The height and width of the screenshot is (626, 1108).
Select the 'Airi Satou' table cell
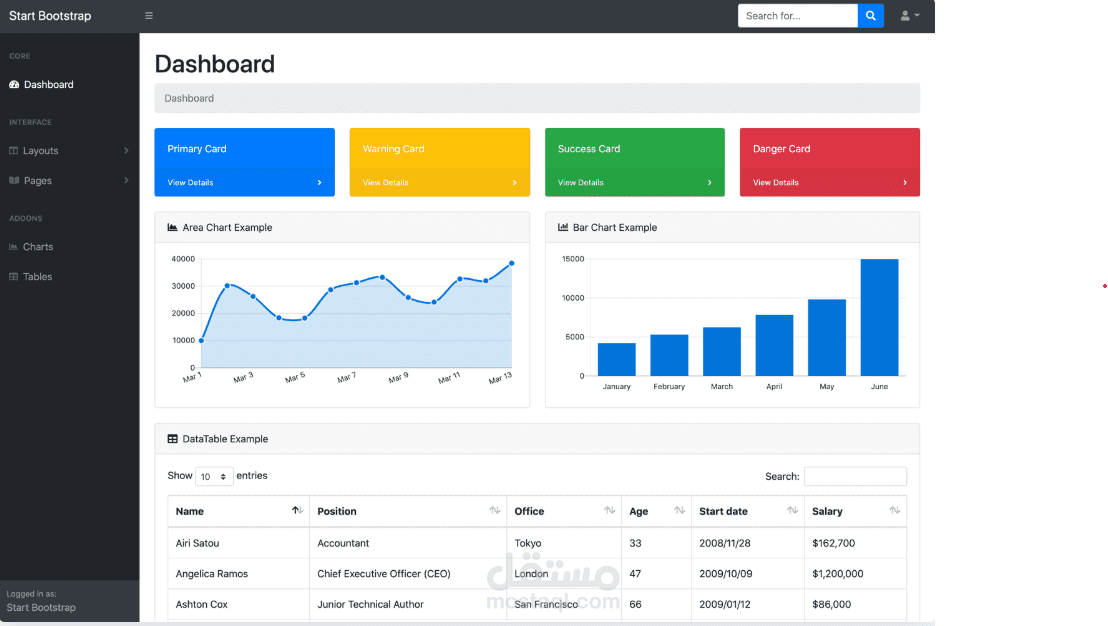pyautogui.click(x=239, y=543)
